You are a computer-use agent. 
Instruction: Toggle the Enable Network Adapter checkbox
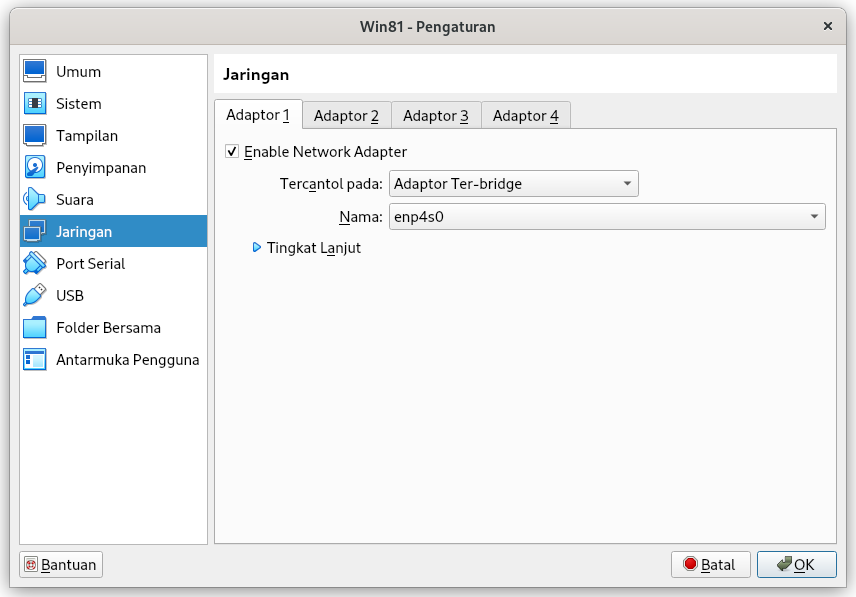(232, 151)
